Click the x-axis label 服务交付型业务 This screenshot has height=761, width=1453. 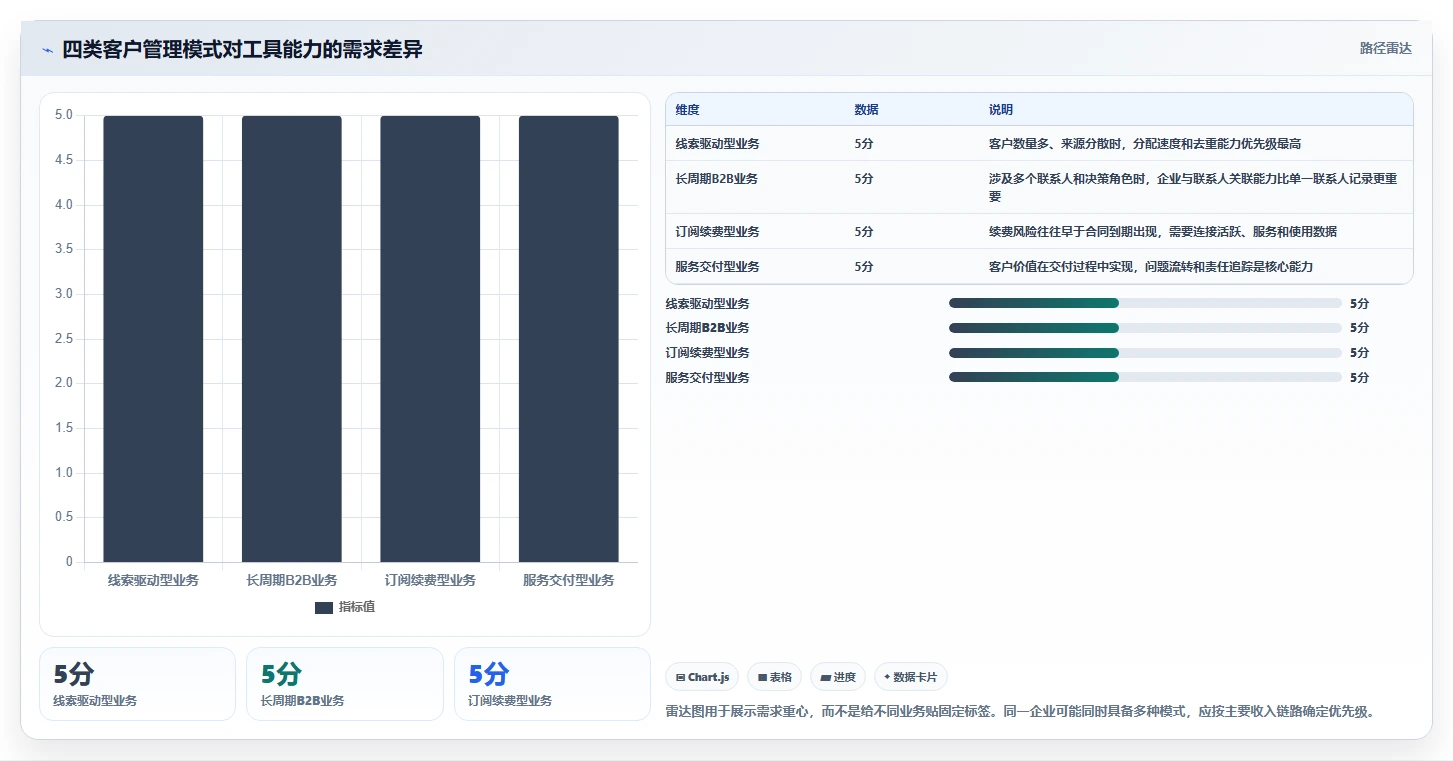pyautogui.click(x=568, y=580)
